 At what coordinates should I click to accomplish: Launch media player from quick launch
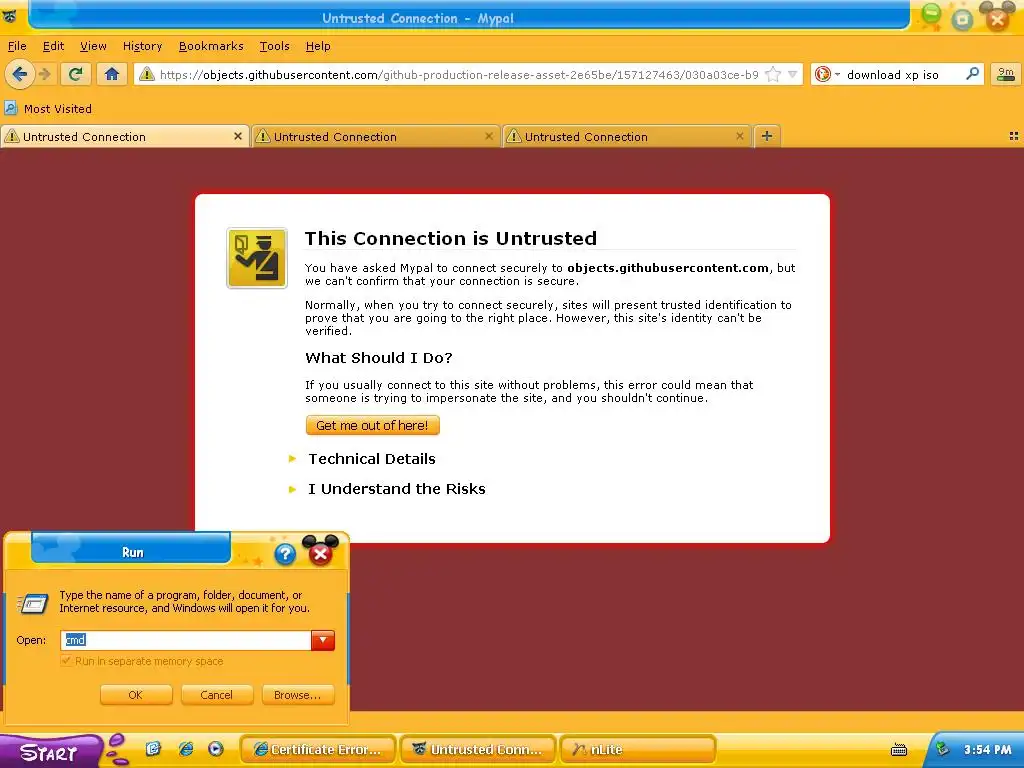tap(216, 748)
